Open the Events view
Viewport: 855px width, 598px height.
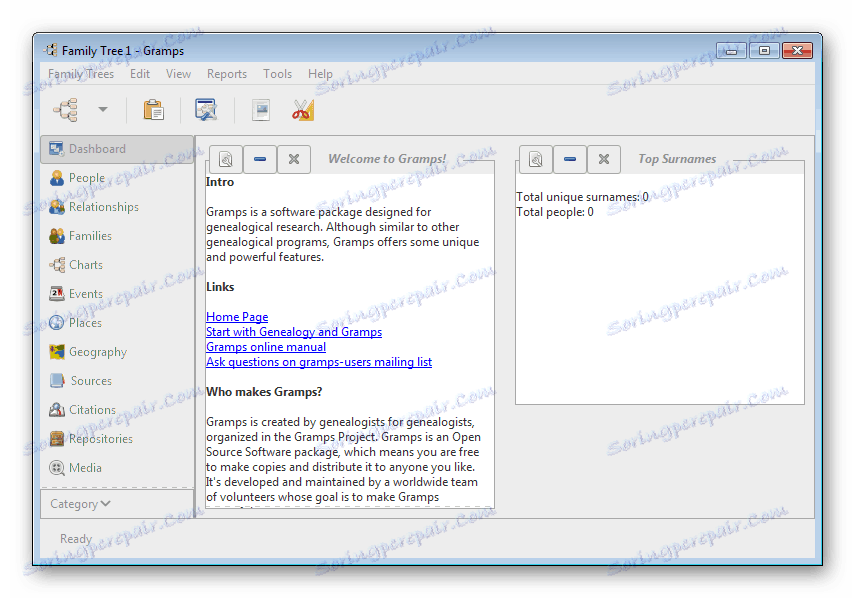(x=76, y=293)
